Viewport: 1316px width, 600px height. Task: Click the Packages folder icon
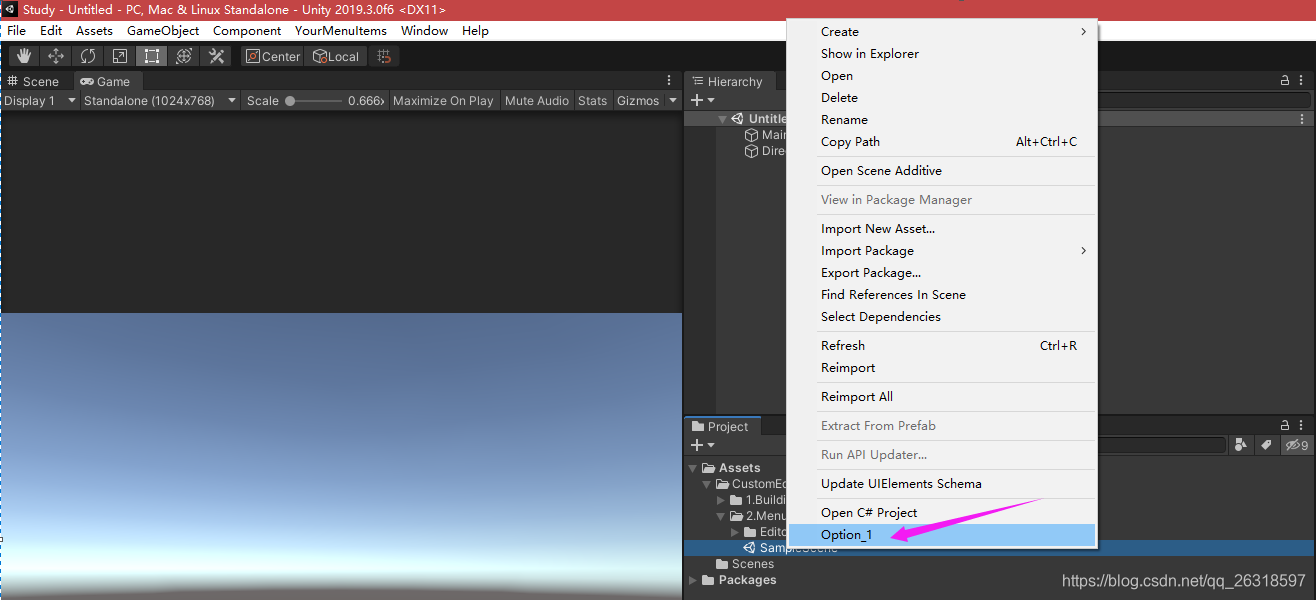pos(708,580)
